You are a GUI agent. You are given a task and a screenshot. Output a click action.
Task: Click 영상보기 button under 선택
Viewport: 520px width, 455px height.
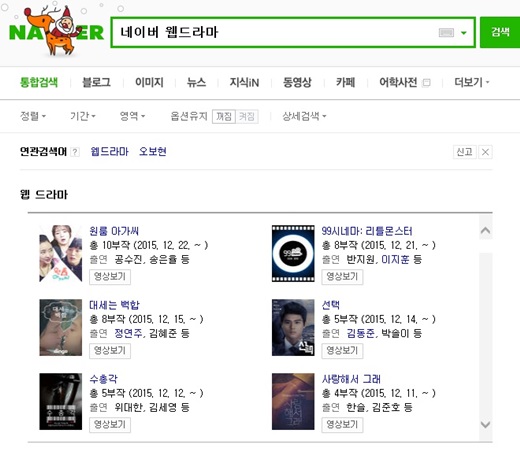pyautogui.click(x=342, y=351)
